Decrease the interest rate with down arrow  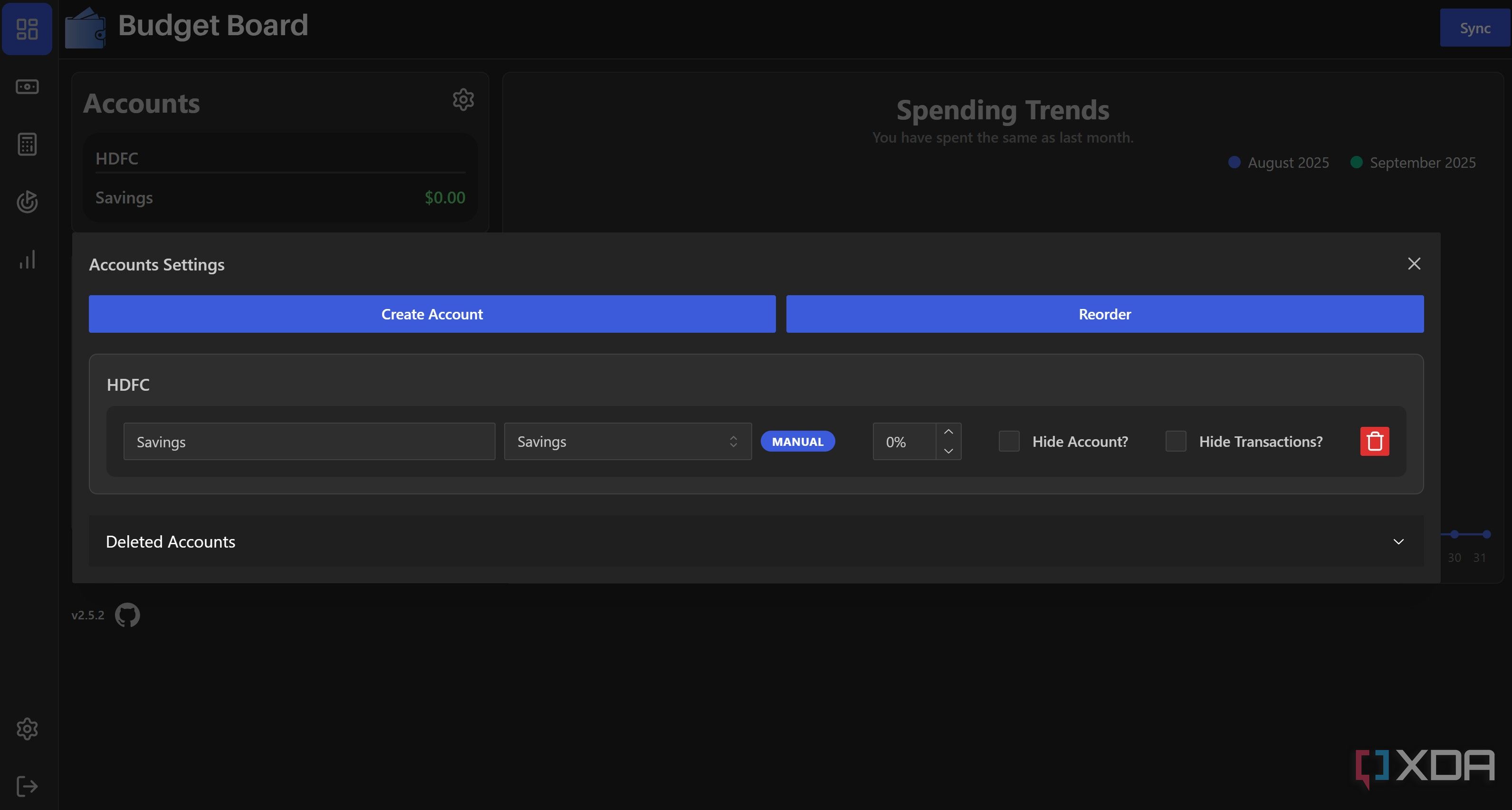(x=948, y=451)
